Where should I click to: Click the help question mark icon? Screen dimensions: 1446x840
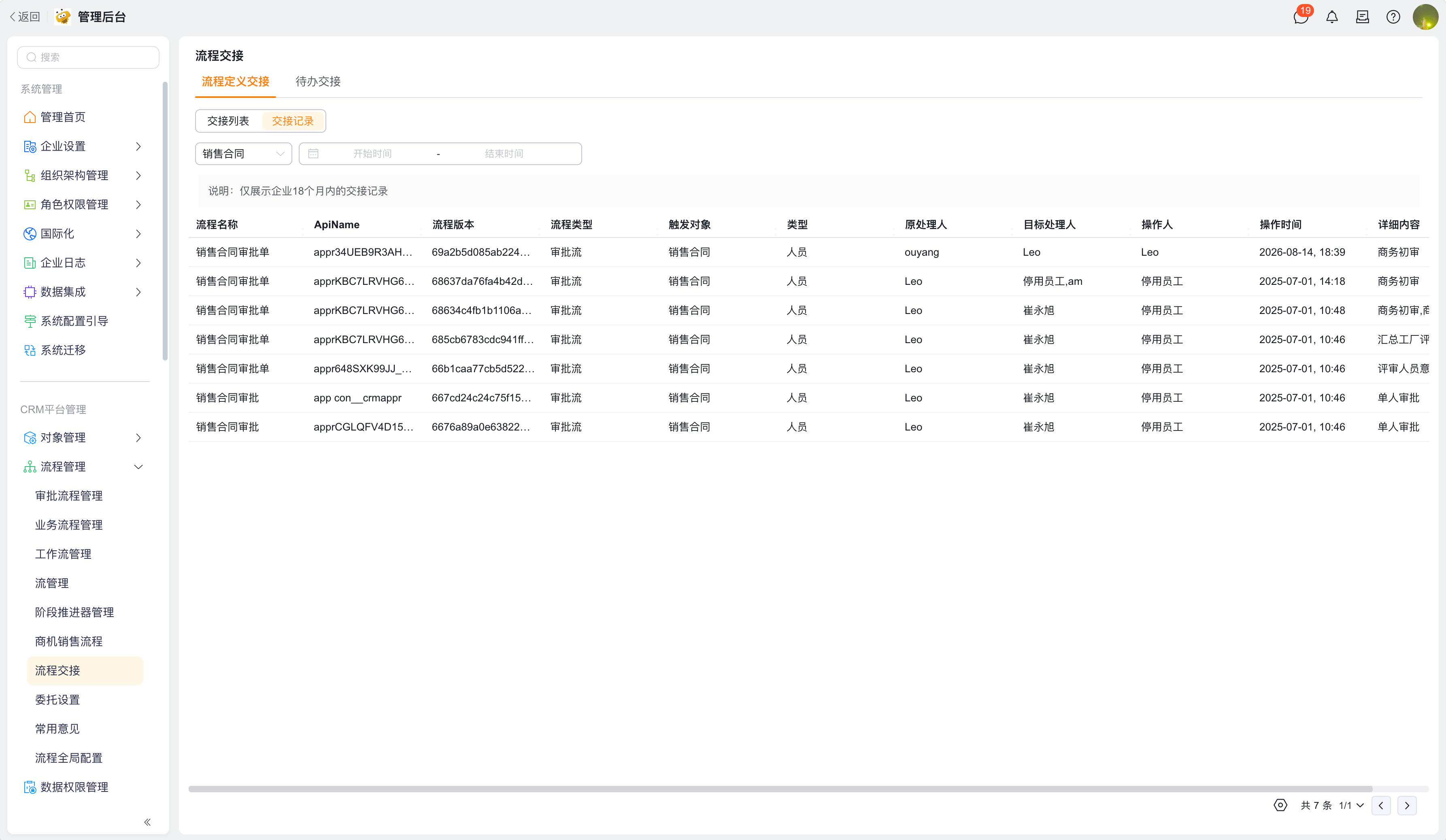point(1393,17)
